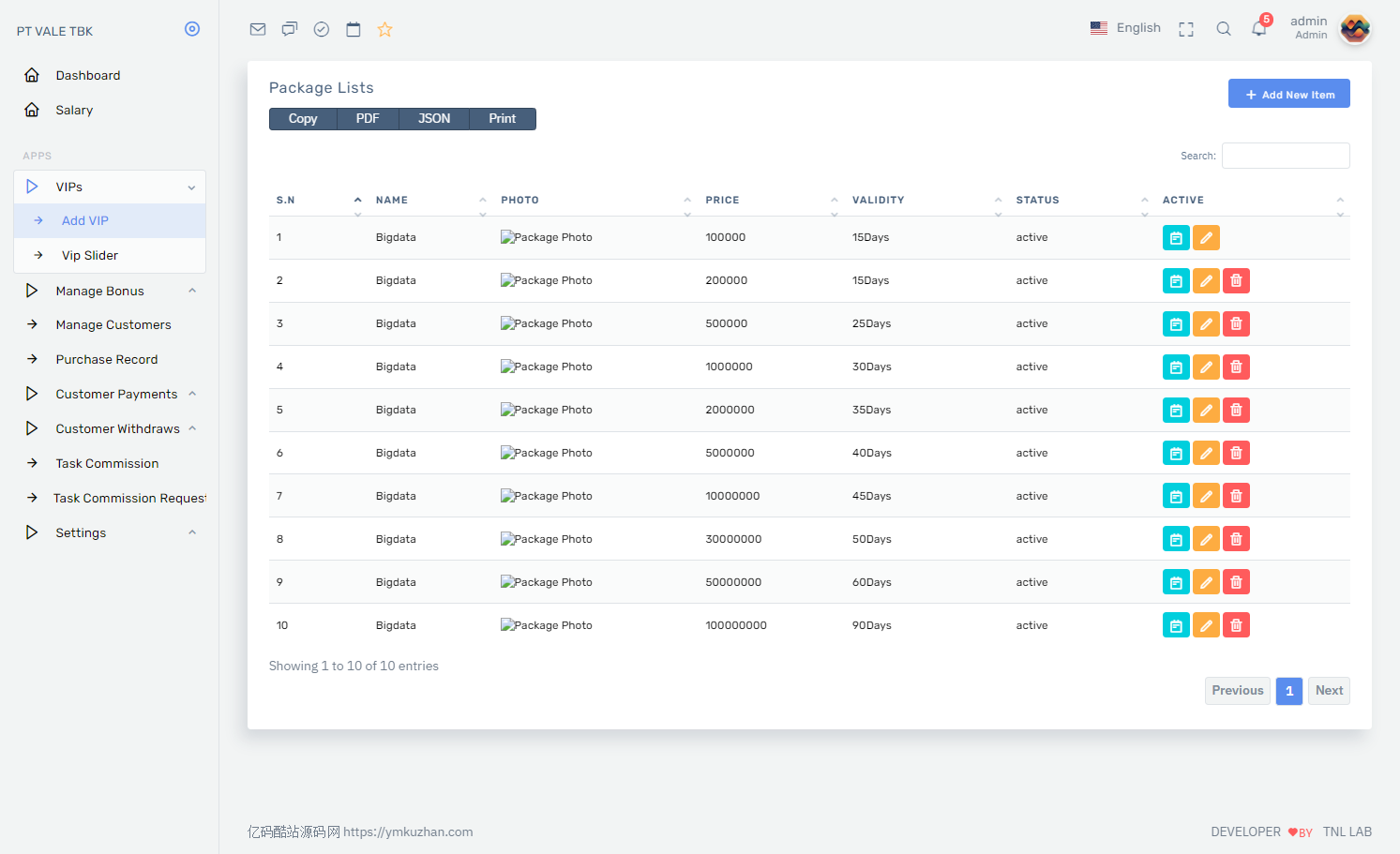Collapse the VIPs sidebar menu
Viewport: 1400px width, 854px height.
click(x=110, y=187)
